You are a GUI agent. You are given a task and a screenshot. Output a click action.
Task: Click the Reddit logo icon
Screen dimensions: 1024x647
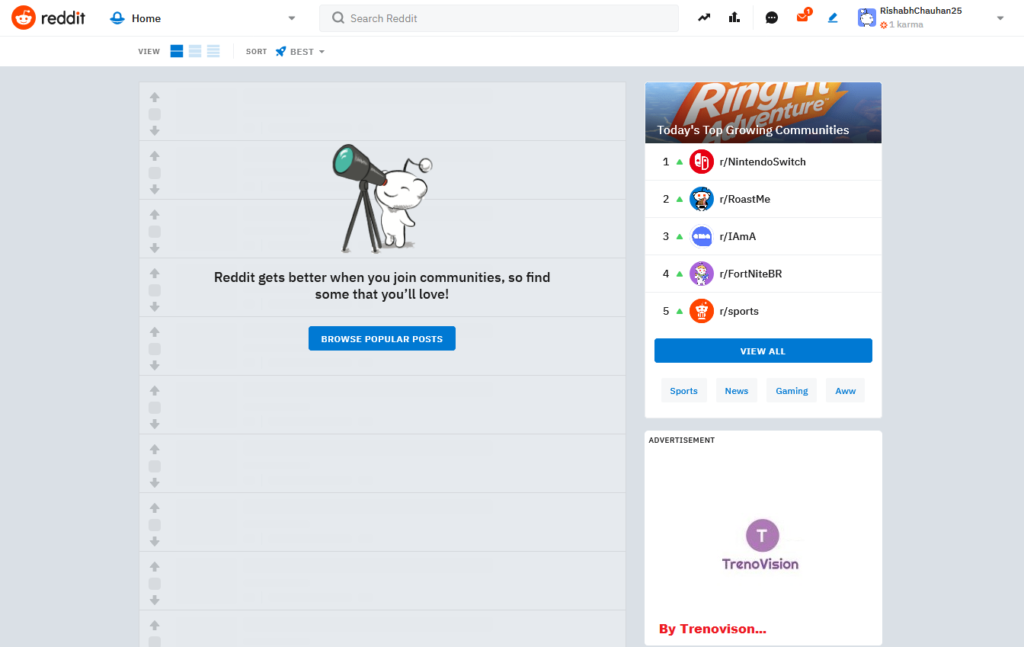point(24,18)
